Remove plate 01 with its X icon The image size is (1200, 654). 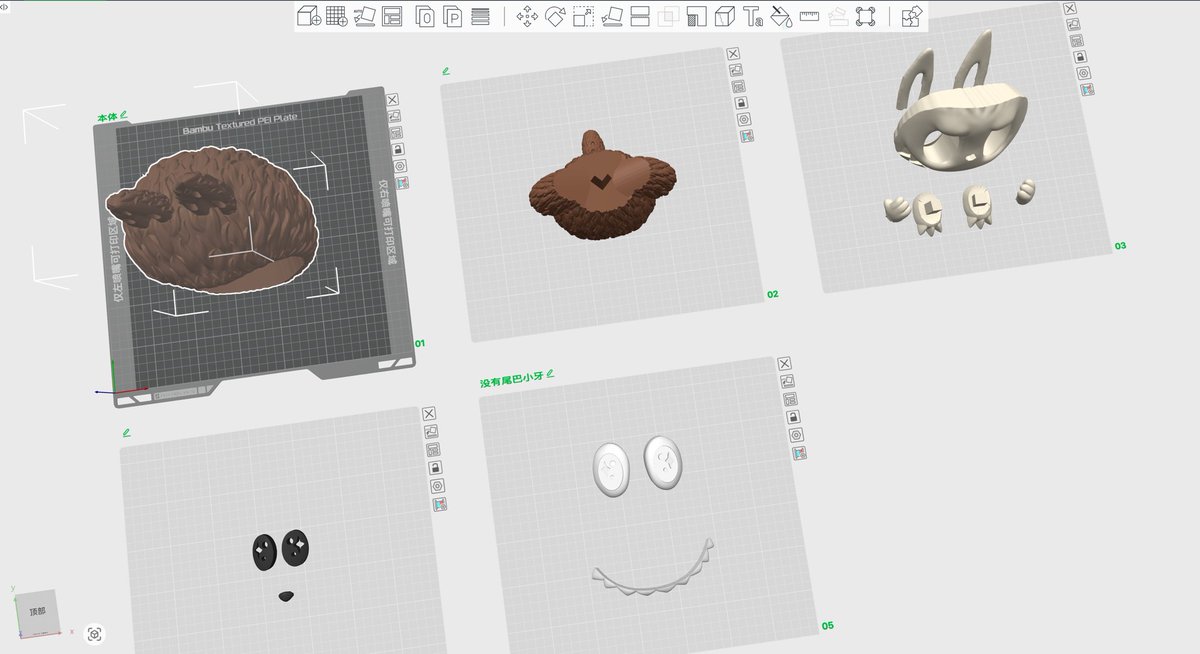[392, 99]
